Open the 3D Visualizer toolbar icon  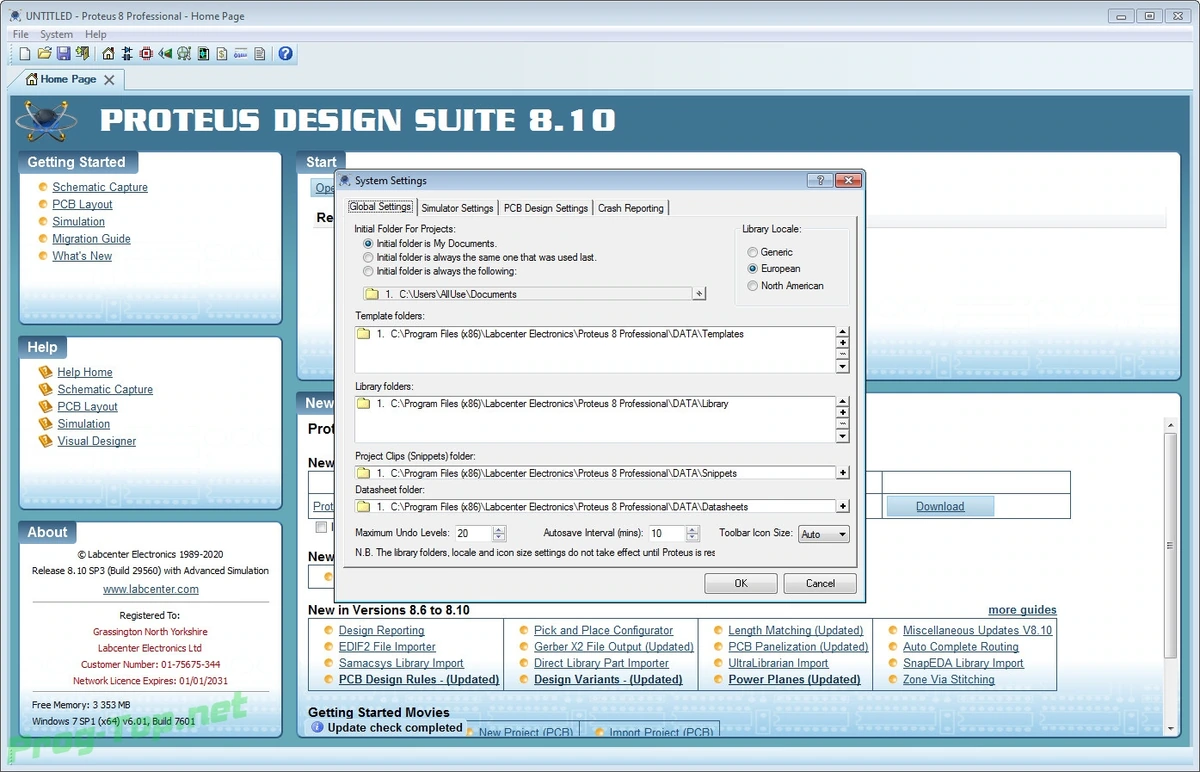[165, 53]
